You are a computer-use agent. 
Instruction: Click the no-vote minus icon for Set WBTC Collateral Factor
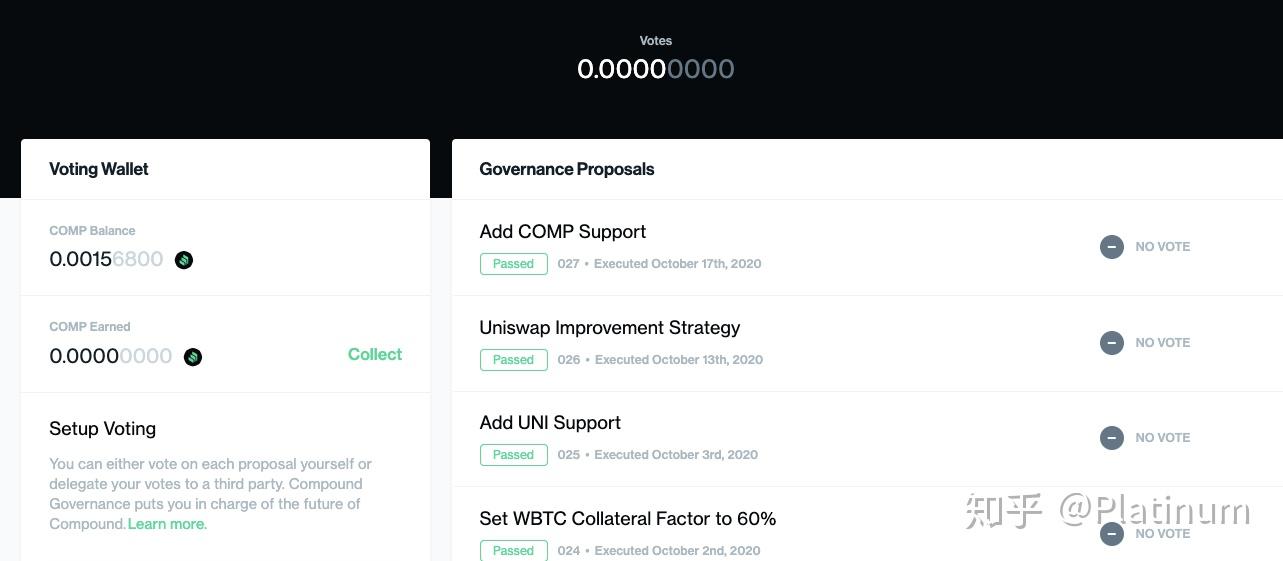click(x=1112, y=534)
